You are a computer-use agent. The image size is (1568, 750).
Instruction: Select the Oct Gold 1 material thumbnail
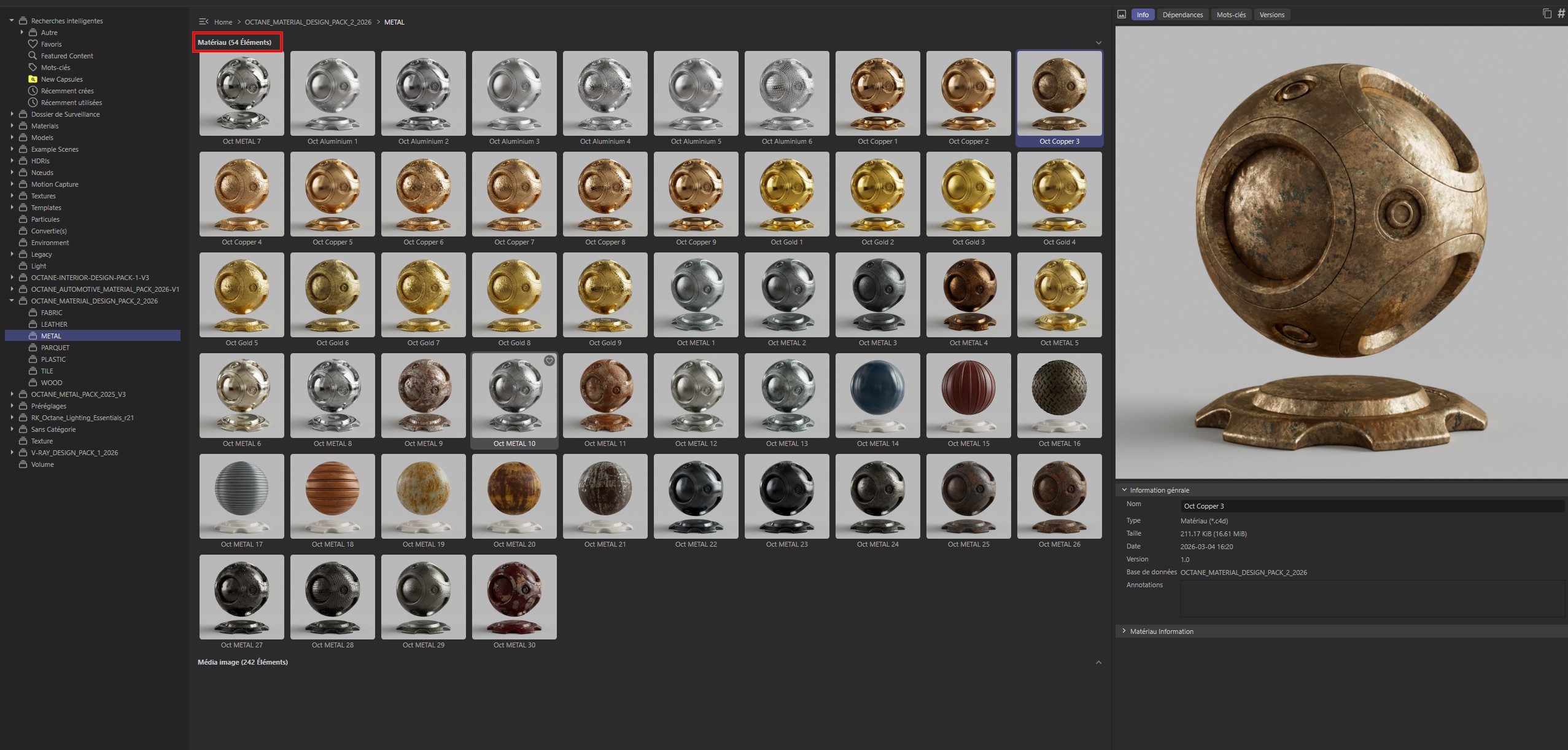point(786,193)
